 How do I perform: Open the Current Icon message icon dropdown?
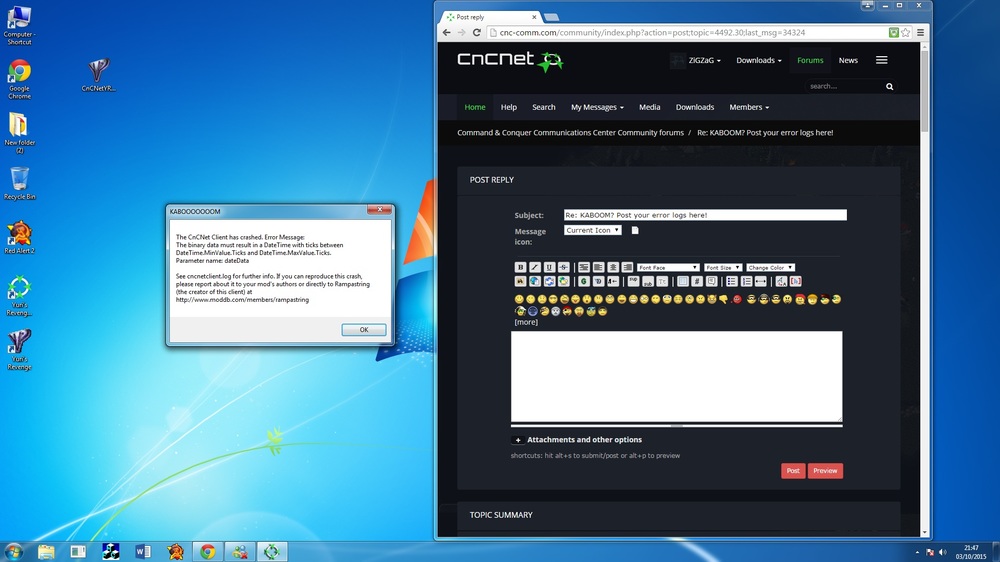(592, 230)
